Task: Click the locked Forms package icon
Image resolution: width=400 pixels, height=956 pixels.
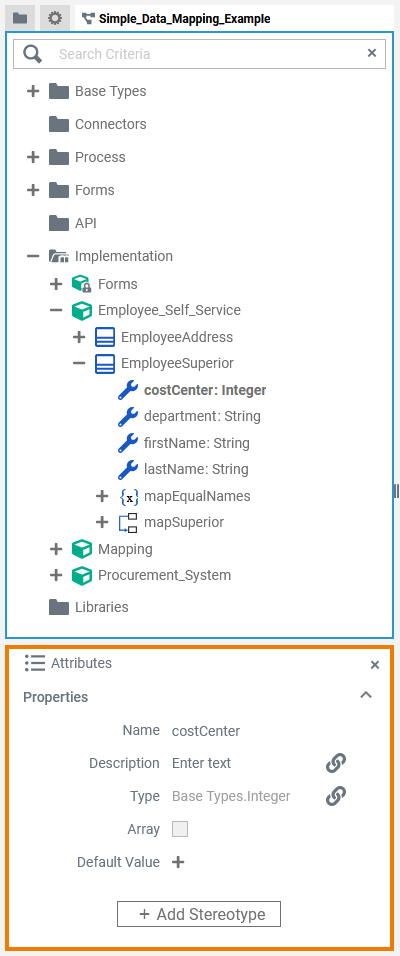Action: point(82,284)
